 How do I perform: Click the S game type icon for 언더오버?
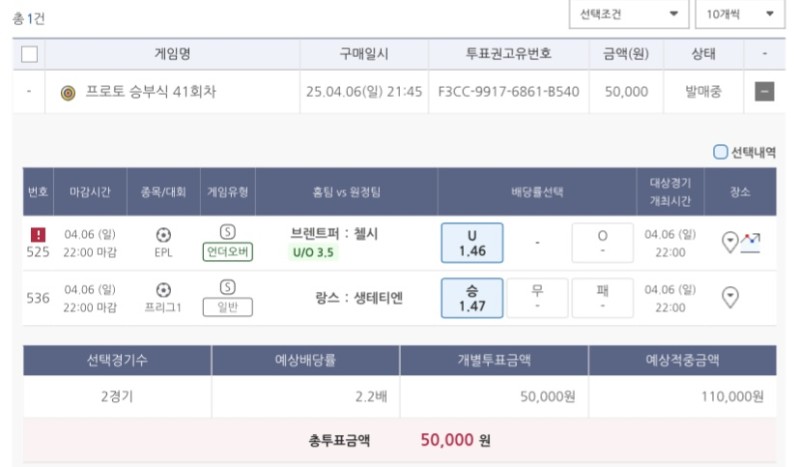point(228,232)
